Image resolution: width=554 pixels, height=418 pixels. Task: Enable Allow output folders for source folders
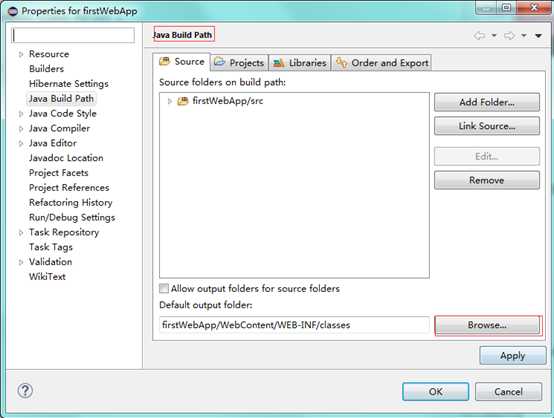[164, 288]
